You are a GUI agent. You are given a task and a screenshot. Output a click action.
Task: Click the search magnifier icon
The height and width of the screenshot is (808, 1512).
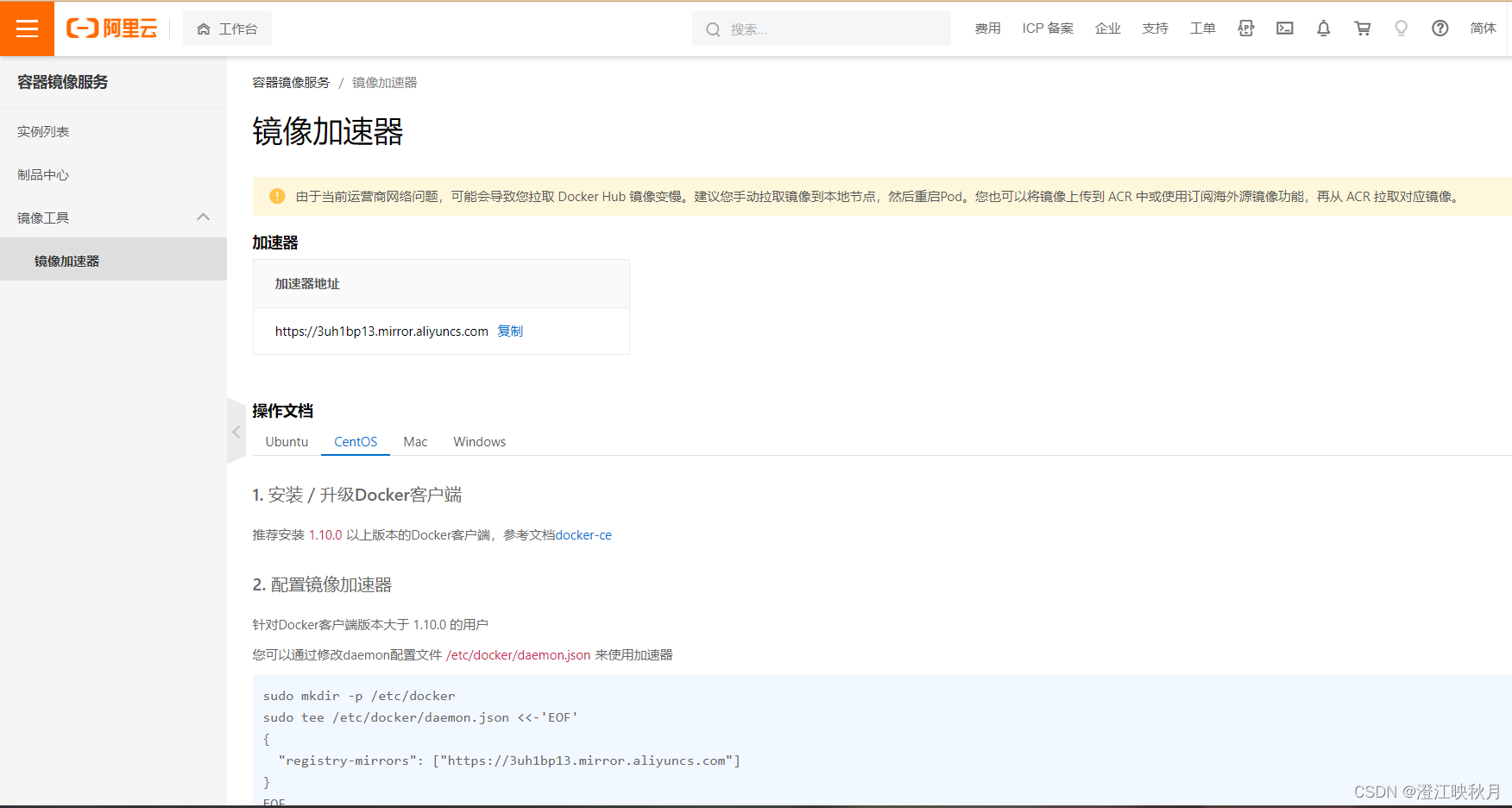tap(713, 29)
